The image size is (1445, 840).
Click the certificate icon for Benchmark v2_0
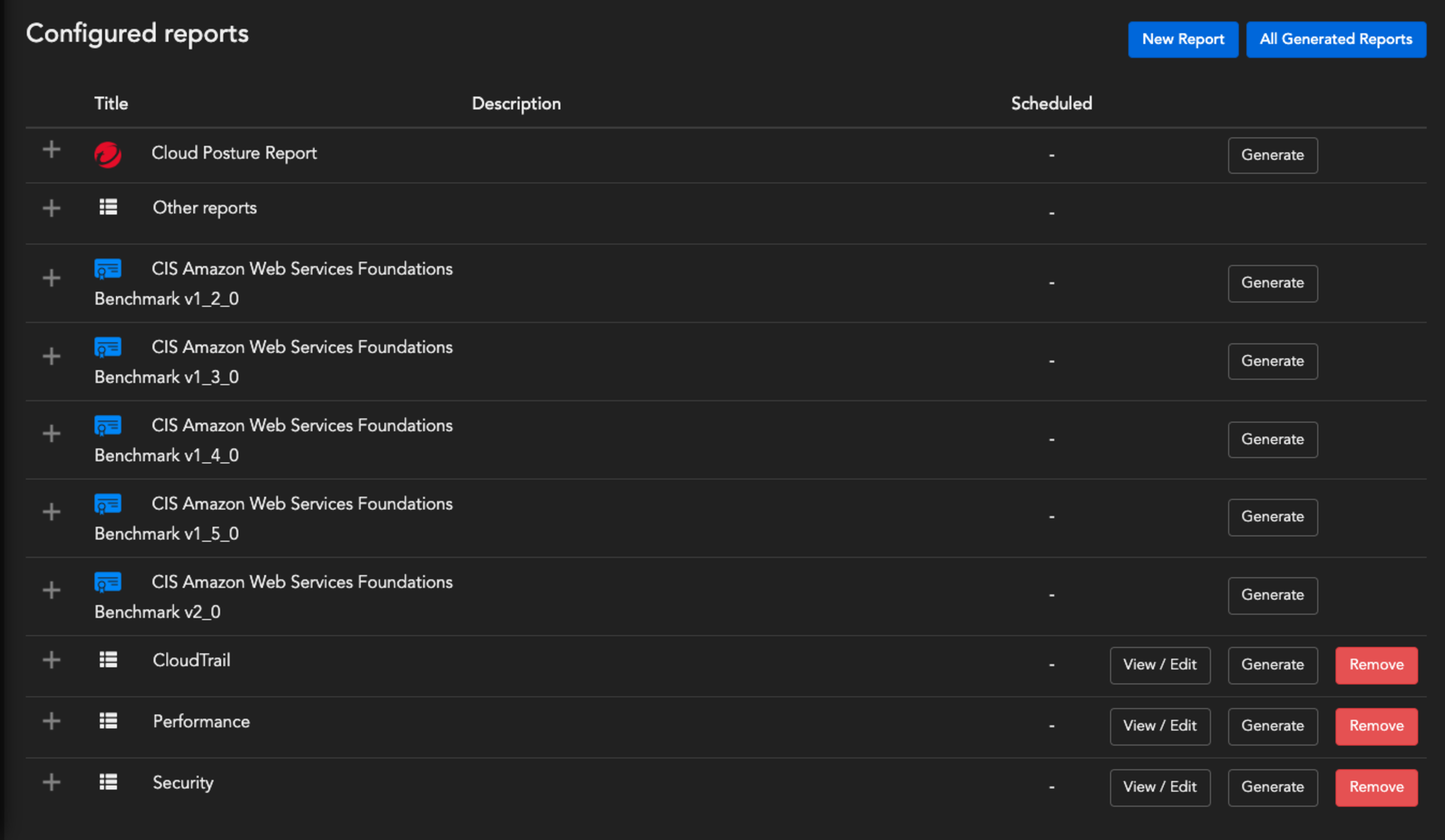(x=108, y=582)
